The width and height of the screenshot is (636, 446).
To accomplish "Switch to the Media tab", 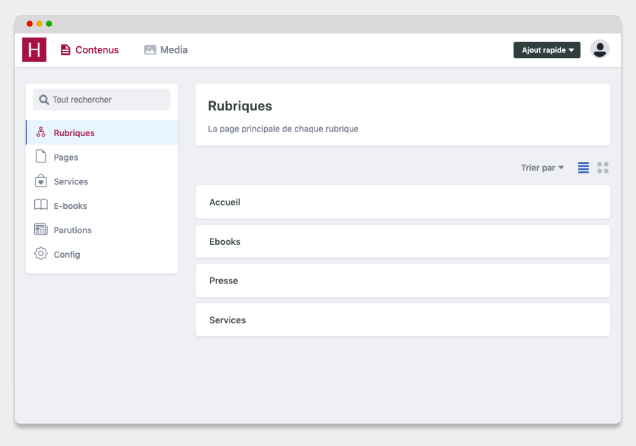I will (x=166, y=50).
